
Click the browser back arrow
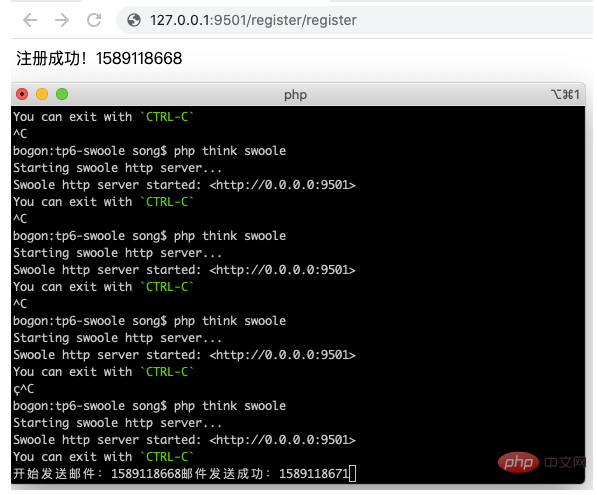coord(30,20)
